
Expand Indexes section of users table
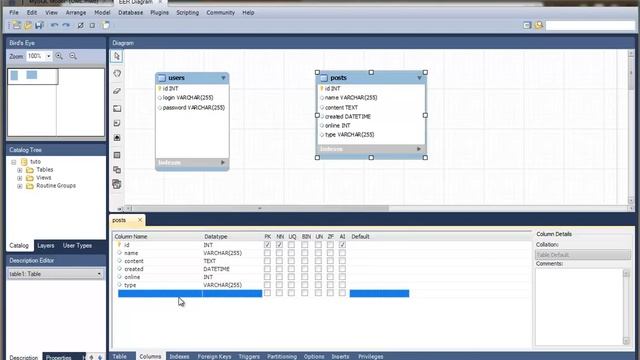(x=223, y=162)
